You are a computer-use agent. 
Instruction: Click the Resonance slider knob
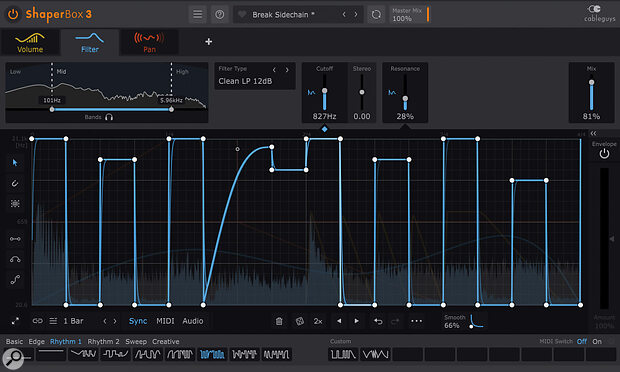(x=405, y=98)
